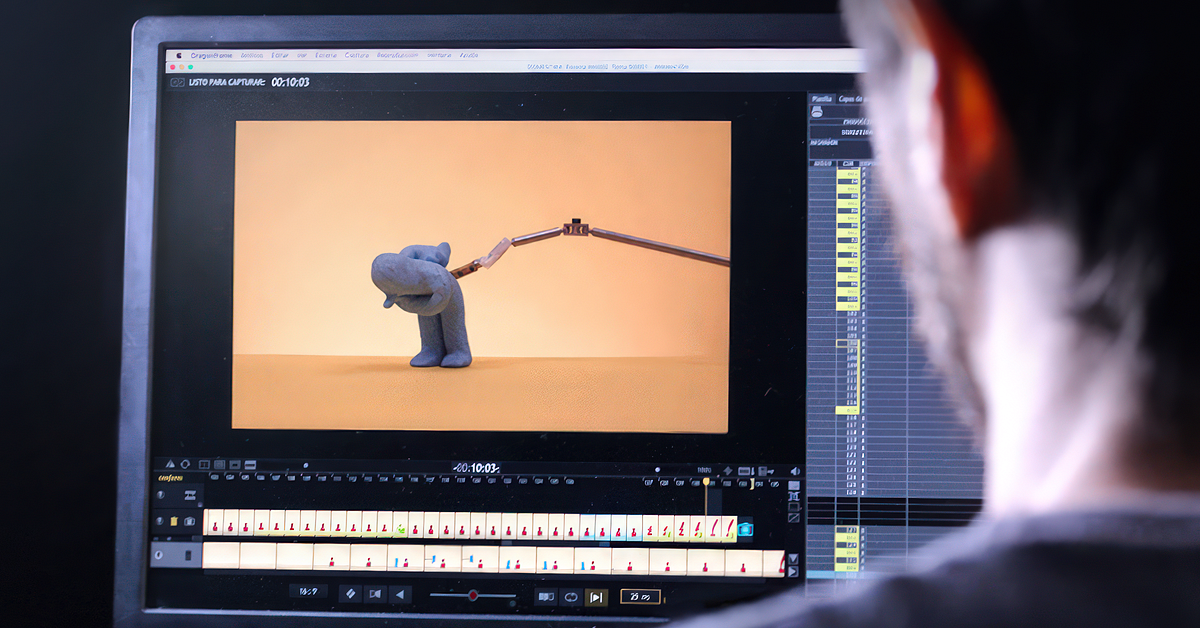Click the orange-outlined frame rate field
The width and height of the screenshot is (1200, 628).
tap(640, 597)
